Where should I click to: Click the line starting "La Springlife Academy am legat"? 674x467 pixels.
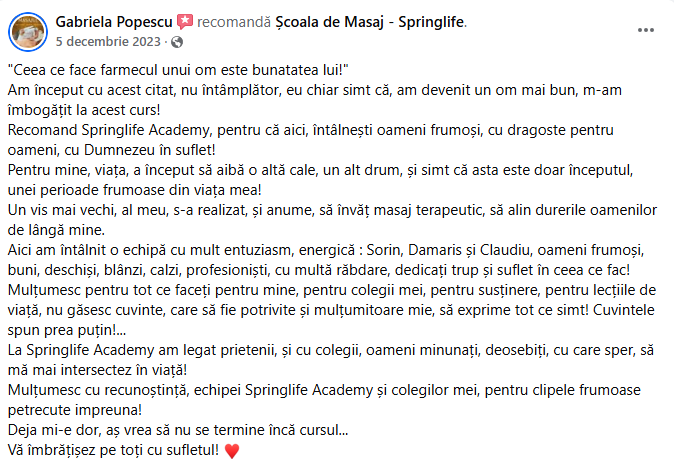click(x=300, y=349)
